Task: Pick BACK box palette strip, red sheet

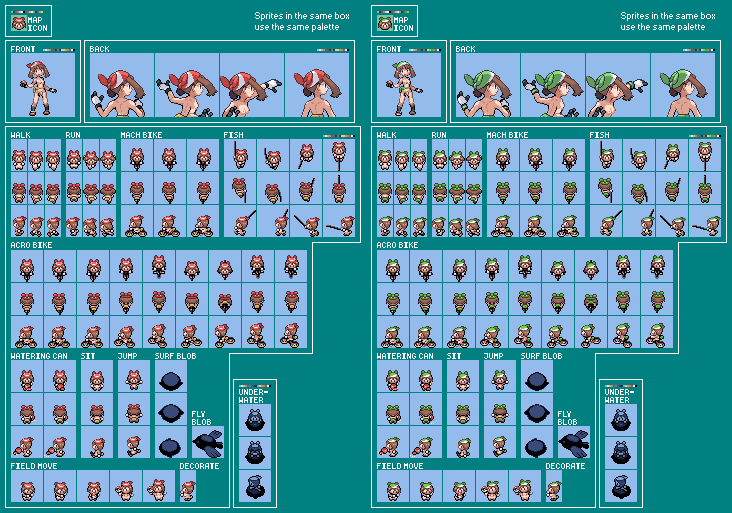Action: 333,49
